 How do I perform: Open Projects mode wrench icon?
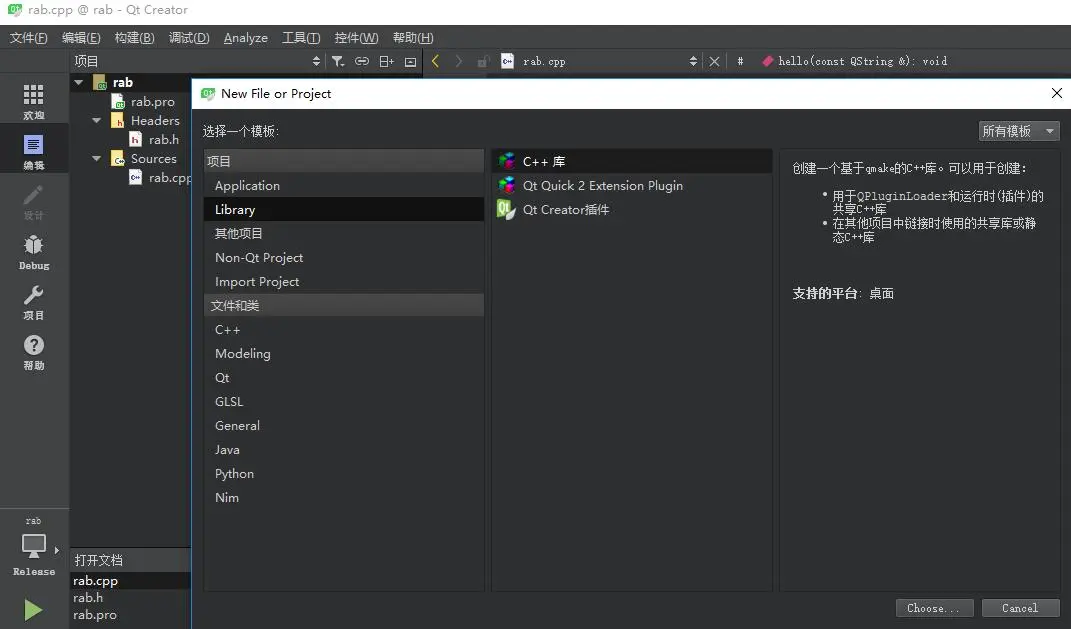33,301
